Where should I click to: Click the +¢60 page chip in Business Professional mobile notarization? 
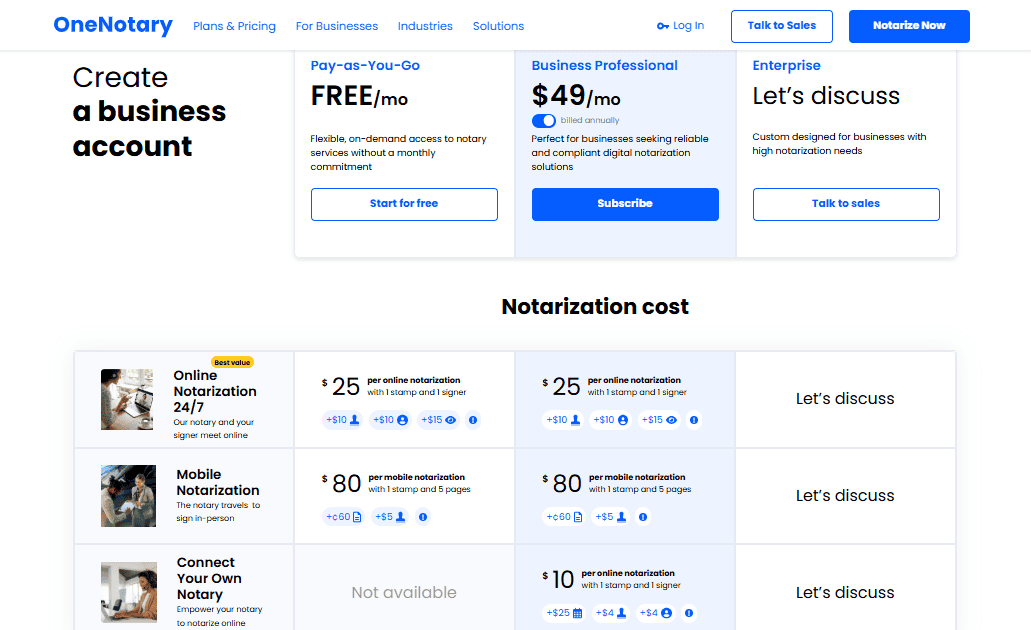click(564, 517)
